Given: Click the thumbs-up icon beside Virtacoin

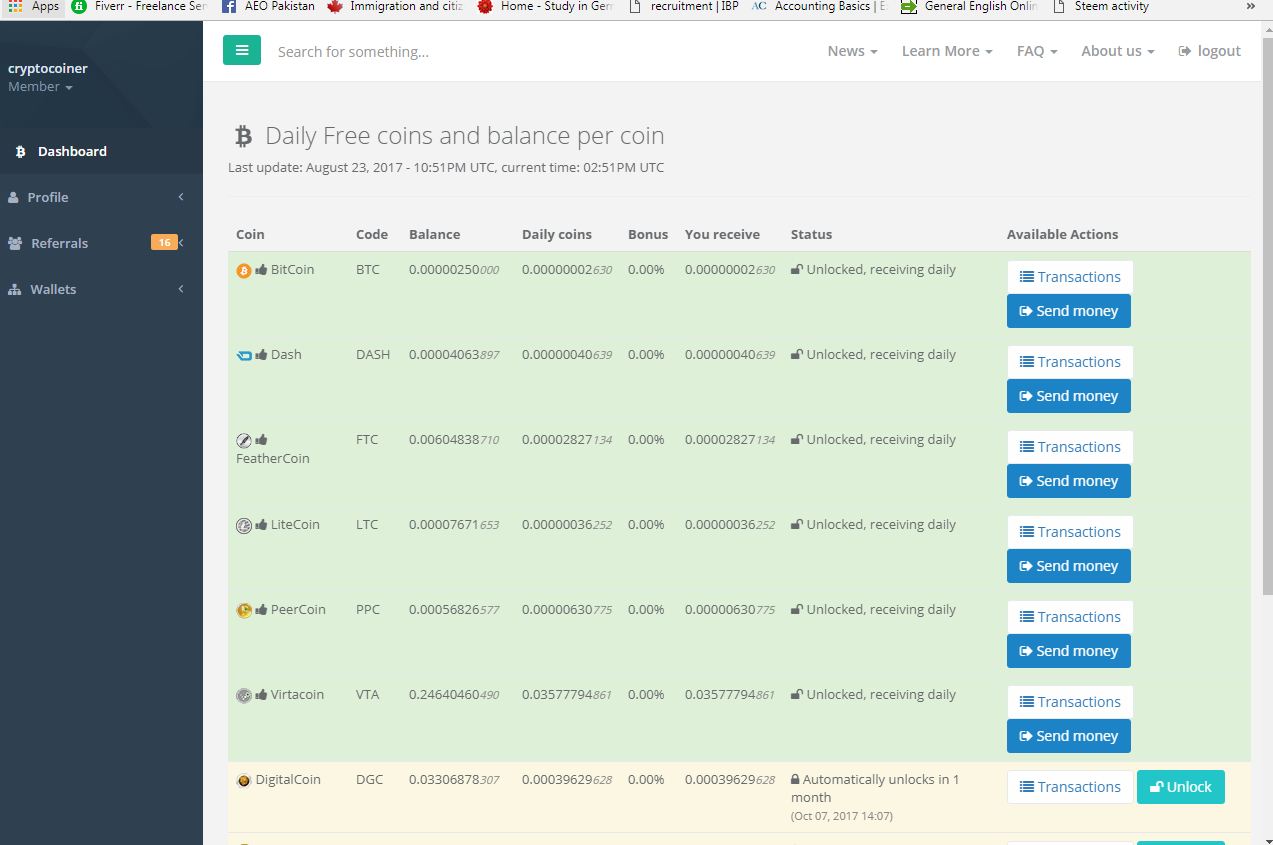Looking at the screenshot, I should pos(261,694).
